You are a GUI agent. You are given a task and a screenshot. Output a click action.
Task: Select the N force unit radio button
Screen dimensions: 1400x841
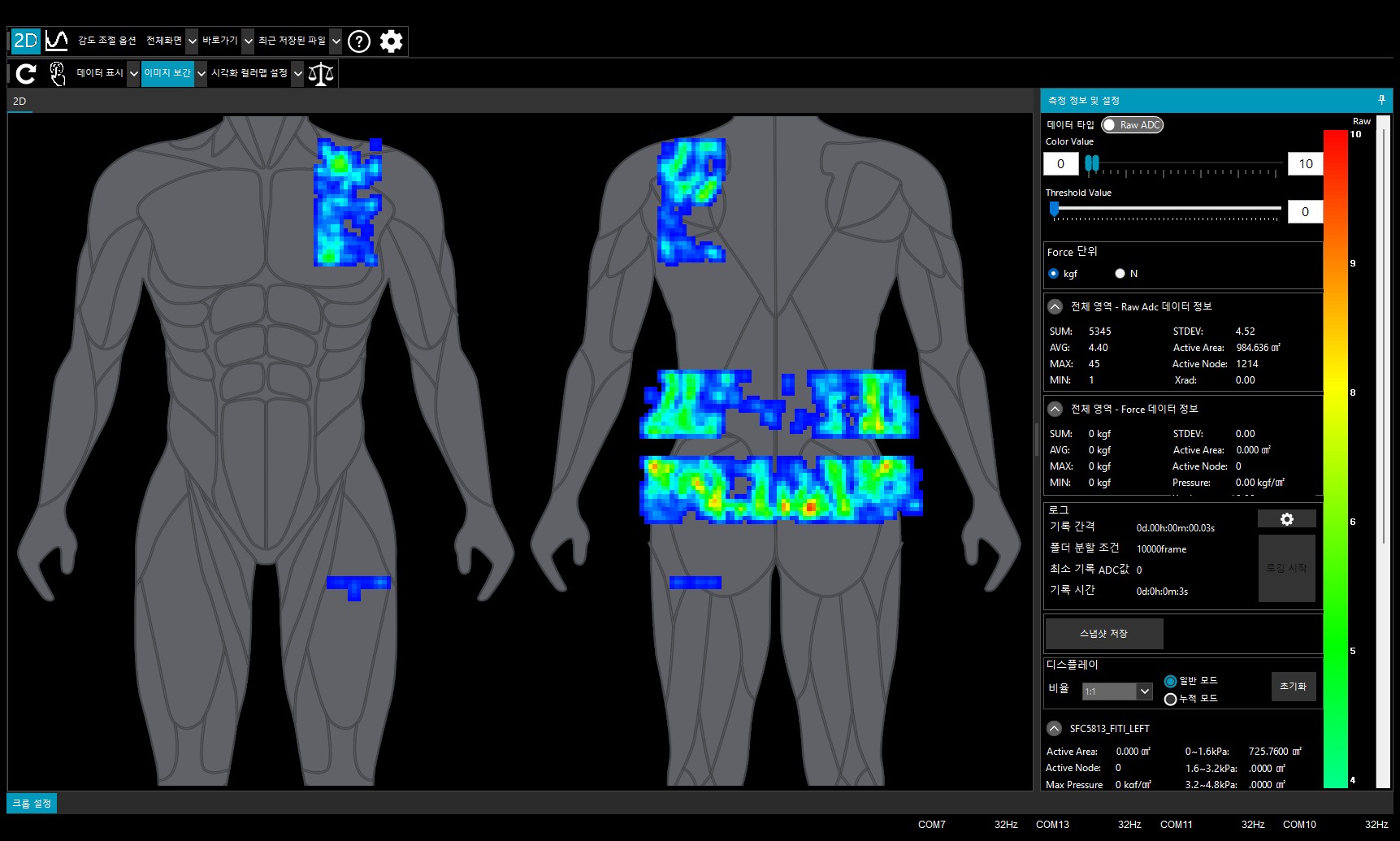click(x=1120, y=274)
